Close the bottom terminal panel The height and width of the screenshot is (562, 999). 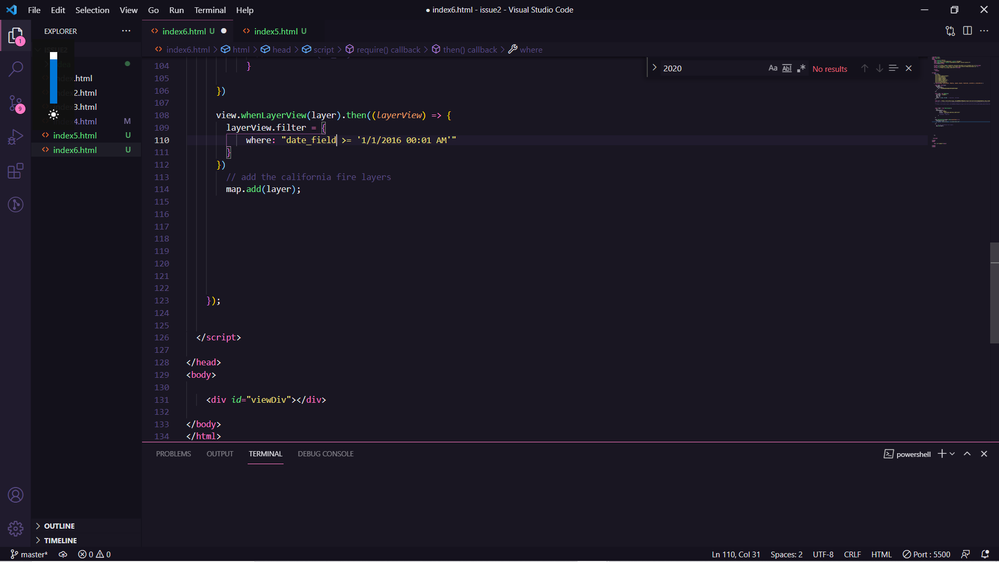pyautogui.click(x=984, y=454)
